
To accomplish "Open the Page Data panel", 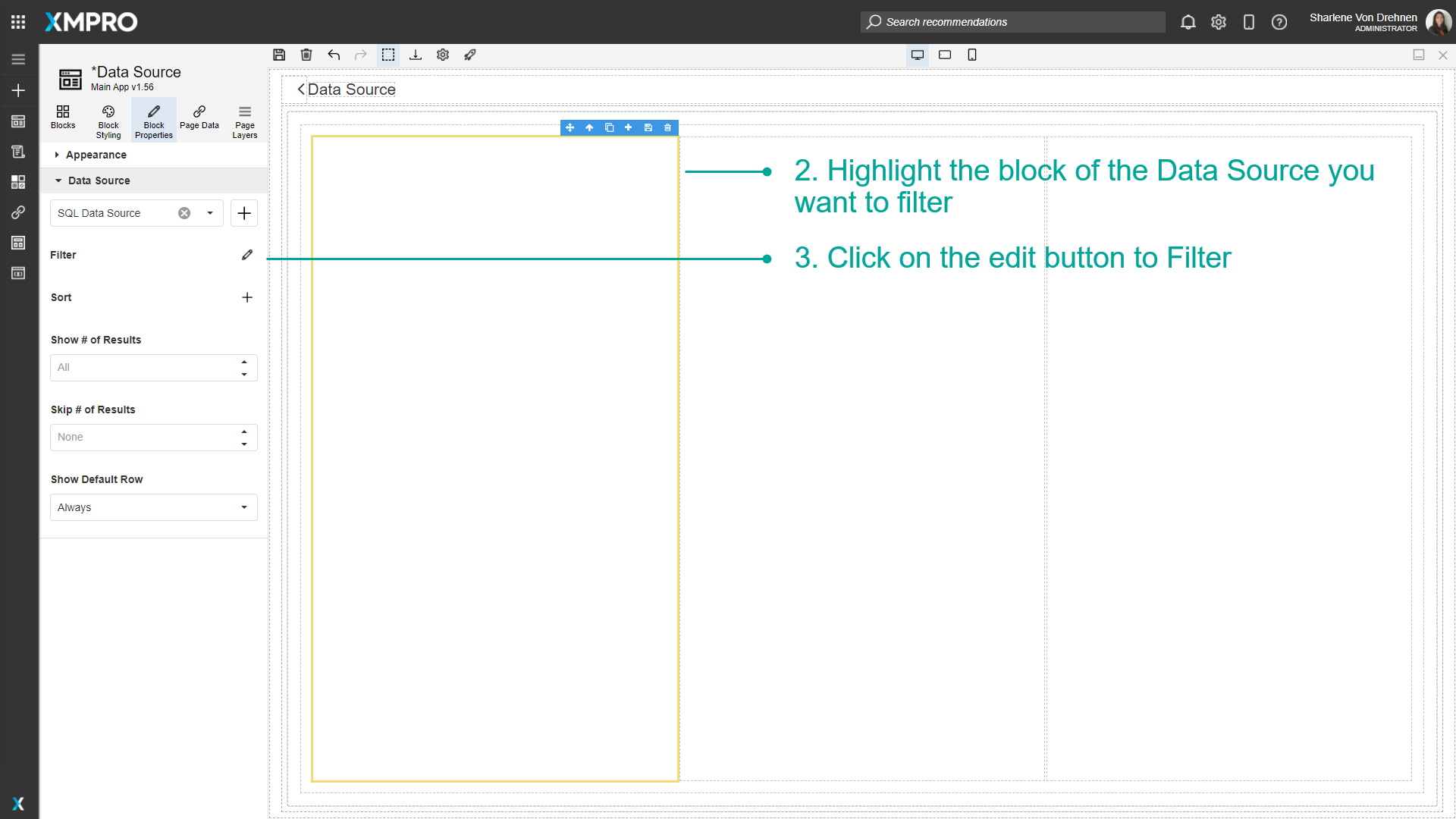I will 199,120.
